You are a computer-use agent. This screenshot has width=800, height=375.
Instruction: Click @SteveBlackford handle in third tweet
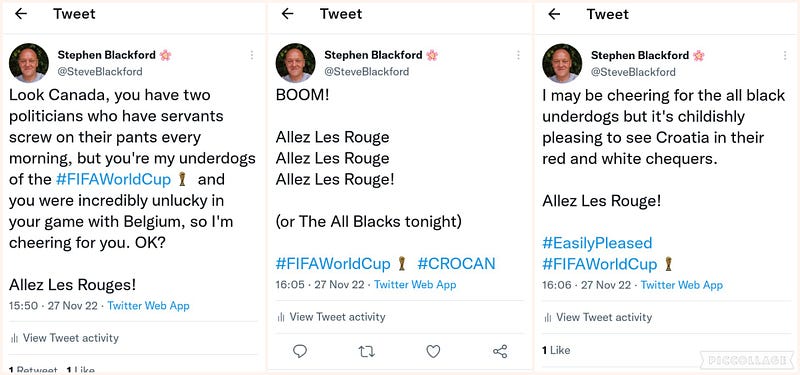pos(633,72)
